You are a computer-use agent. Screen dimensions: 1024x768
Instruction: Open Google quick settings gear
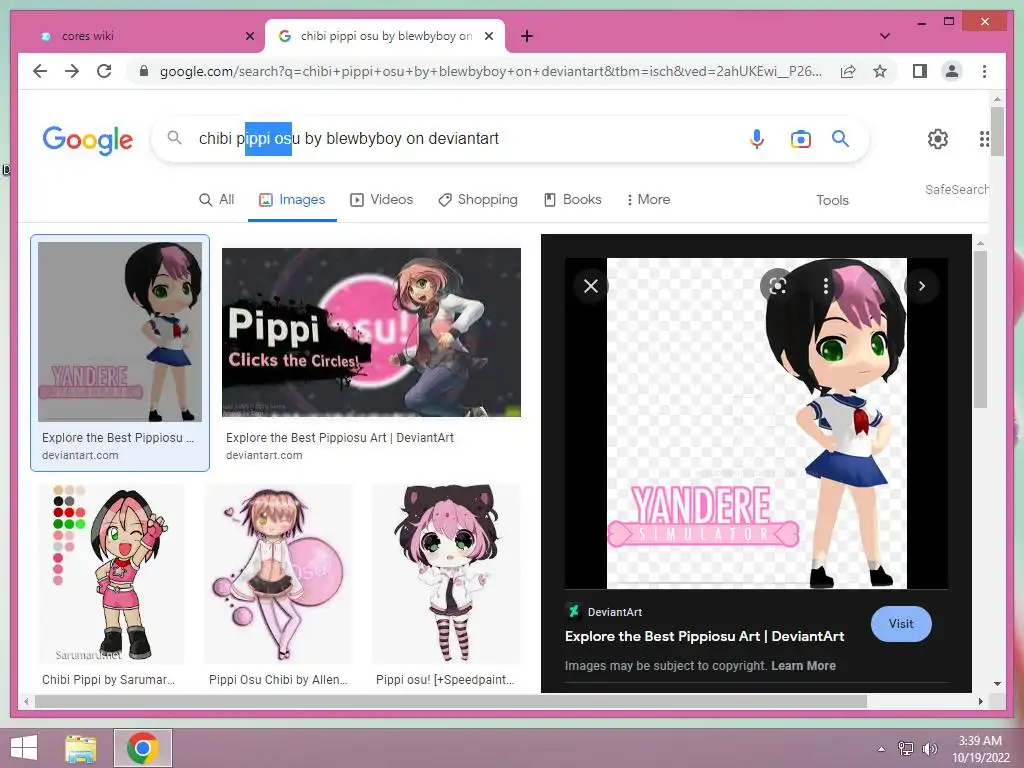pyautogui.click(x=938, y=138)
